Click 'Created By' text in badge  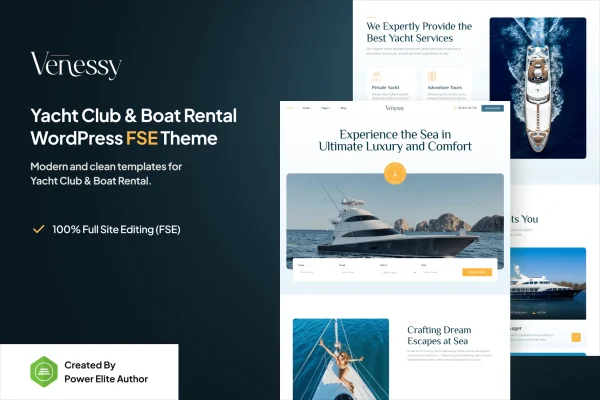click(x=90, y=365)
